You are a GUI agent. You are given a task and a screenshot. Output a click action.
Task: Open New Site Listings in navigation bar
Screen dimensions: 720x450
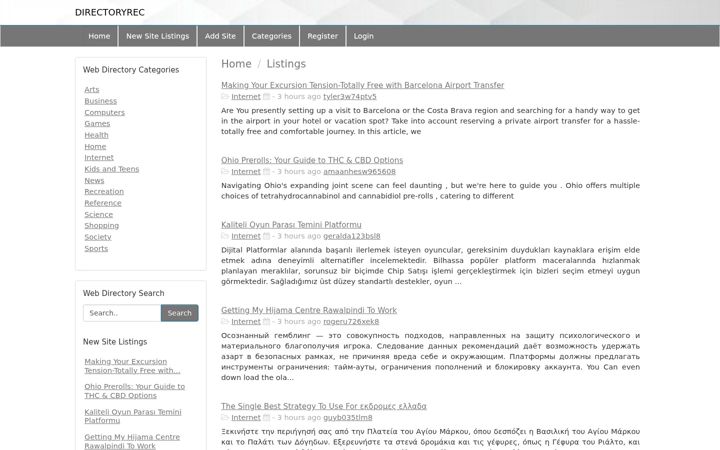click(158, 36)
